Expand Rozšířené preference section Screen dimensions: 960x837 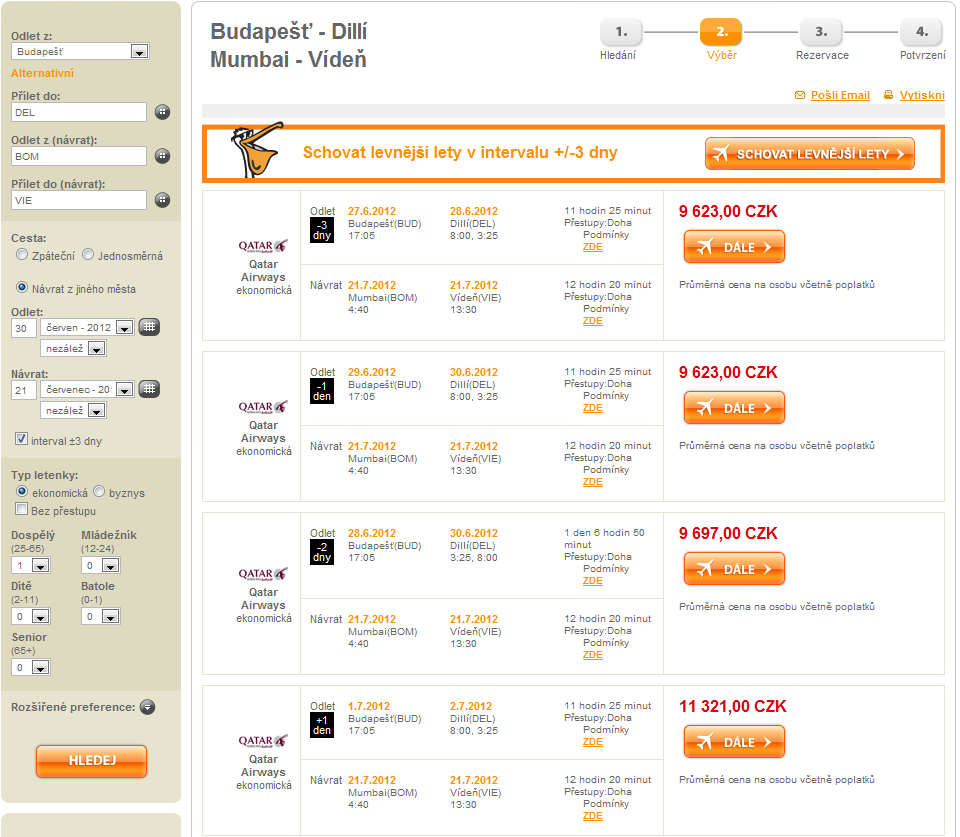click(x=148, y=707)
